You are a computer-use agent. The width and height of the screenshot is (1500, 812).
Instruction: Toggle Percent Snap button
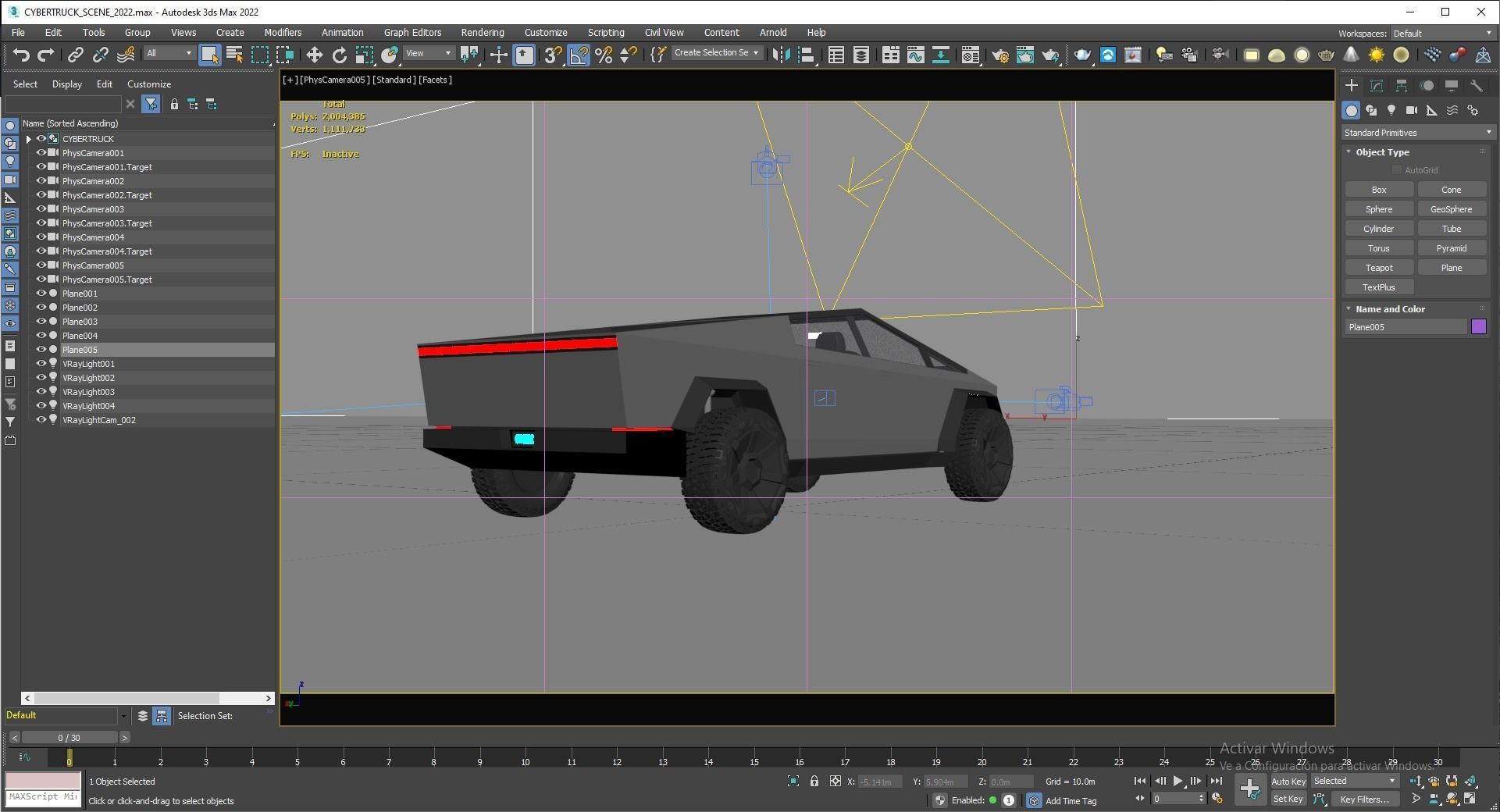pos(604,55)
